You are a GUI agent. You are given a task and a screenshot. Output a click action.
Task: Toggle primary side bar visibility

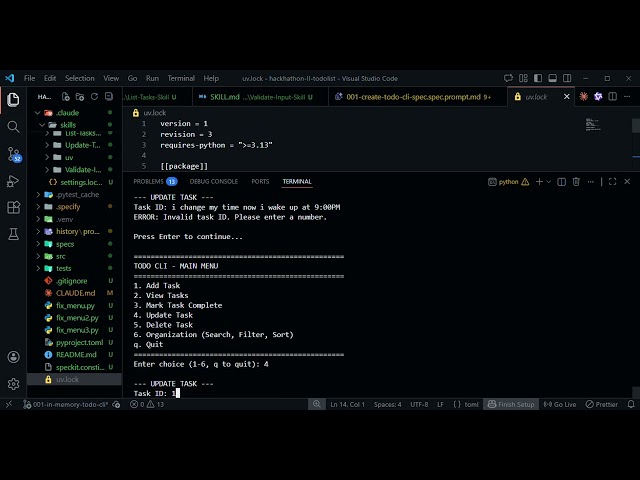pos(538,78)
